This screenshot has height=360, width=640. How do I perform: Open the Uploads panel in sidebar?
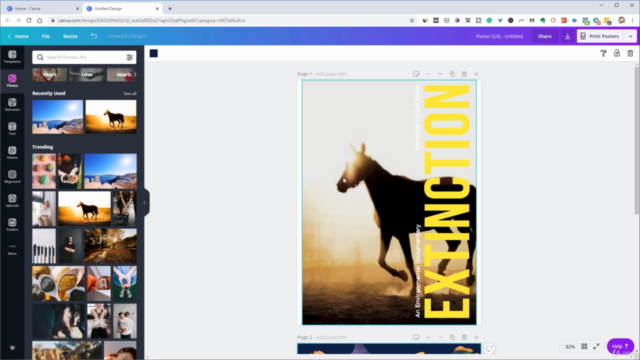click(12, 200)
